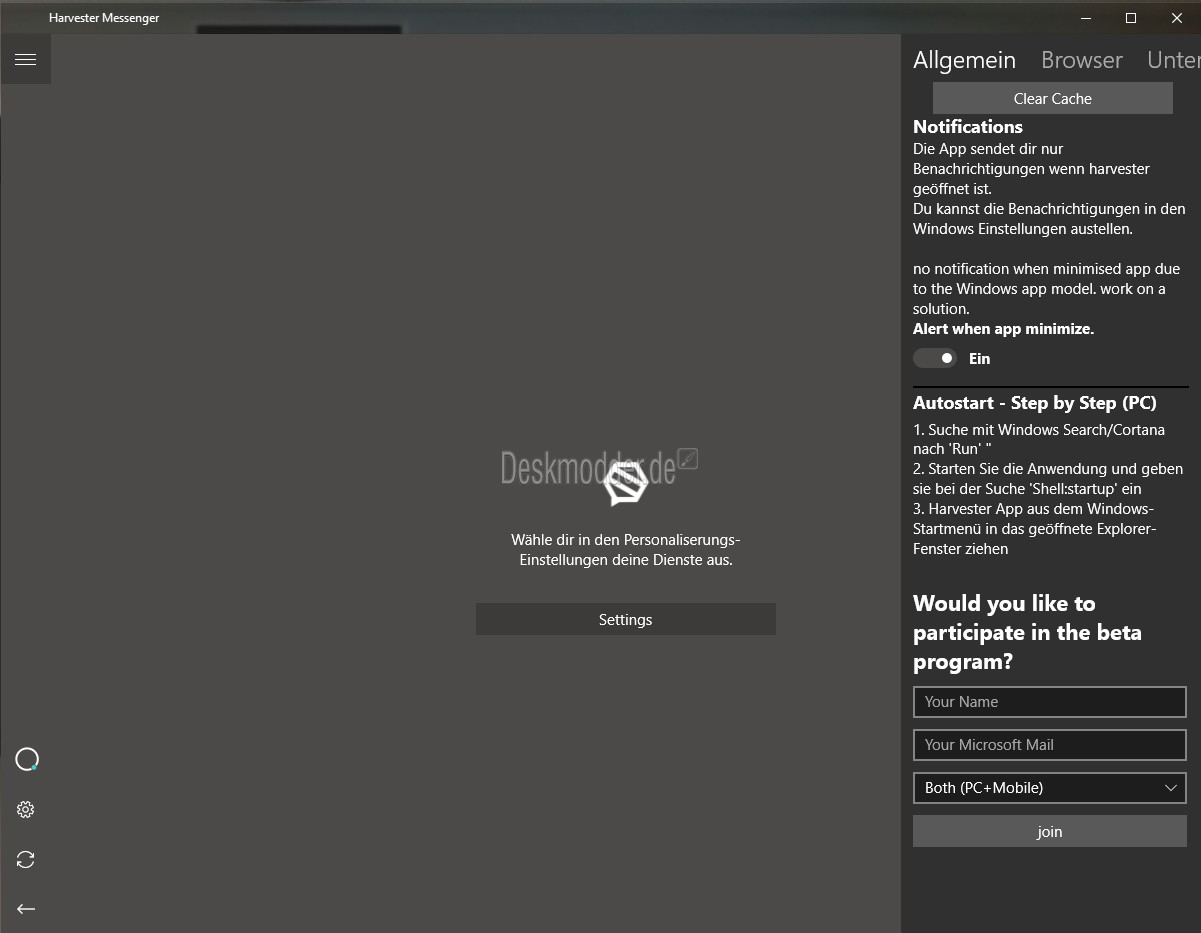Click the 'Ein' toggle label
This screenshot has height=933, width=1201.
tap(979, 358)
